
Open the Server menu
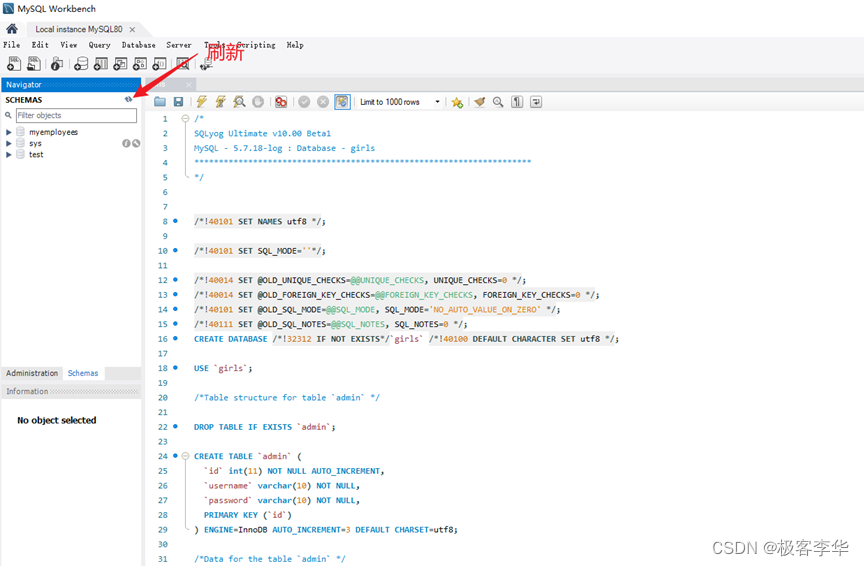[x=179, y=45]
